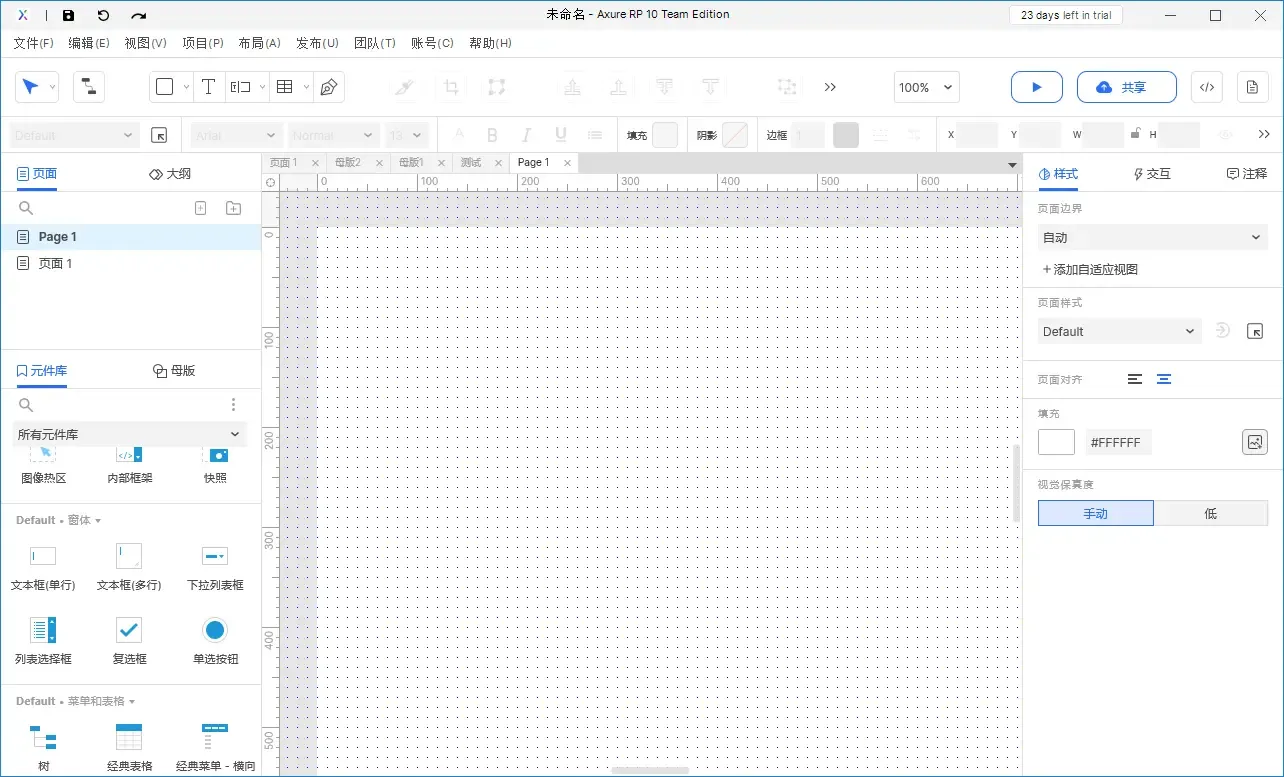1284x777 pixels.
Task: Toggle center page alignment under 页面对齐
Action: 1163,379
